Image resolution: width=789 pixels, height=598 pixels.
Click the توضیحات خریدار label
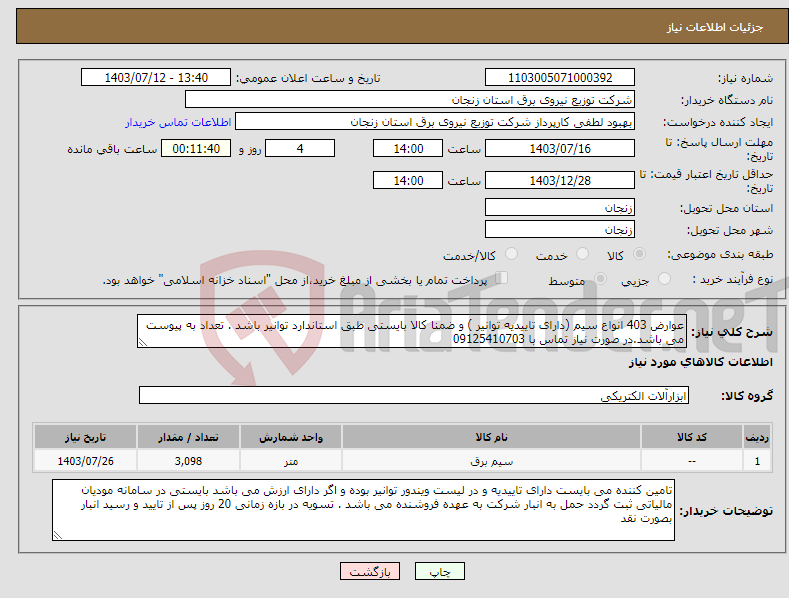(726, 511)
